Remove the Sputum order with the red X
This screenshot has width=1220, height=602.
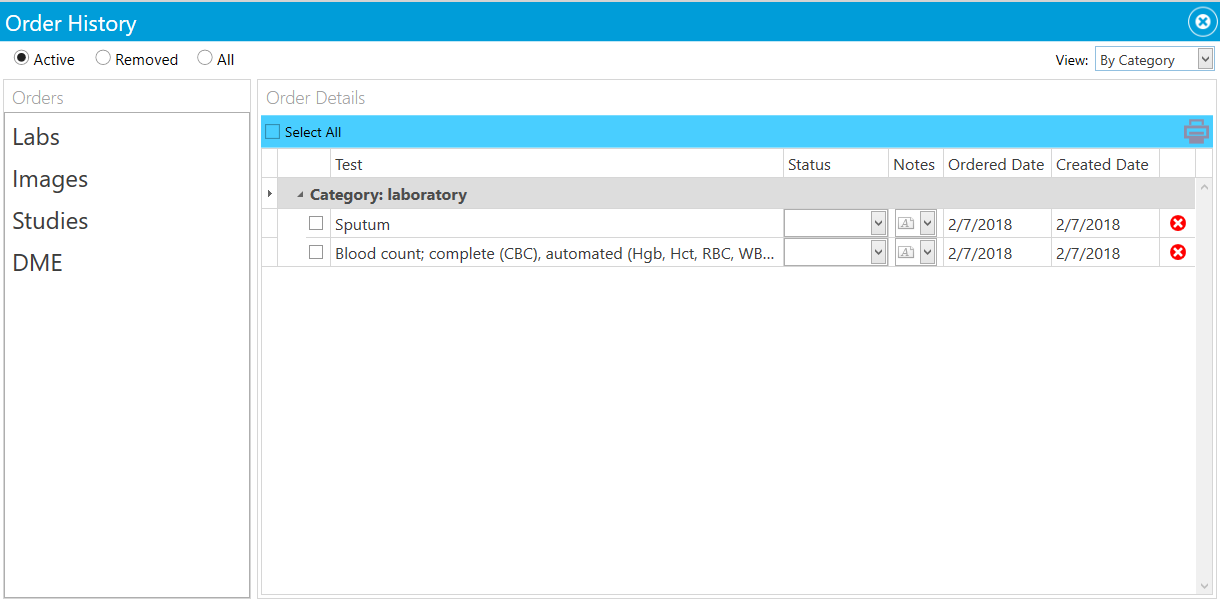click(1177, 223)
